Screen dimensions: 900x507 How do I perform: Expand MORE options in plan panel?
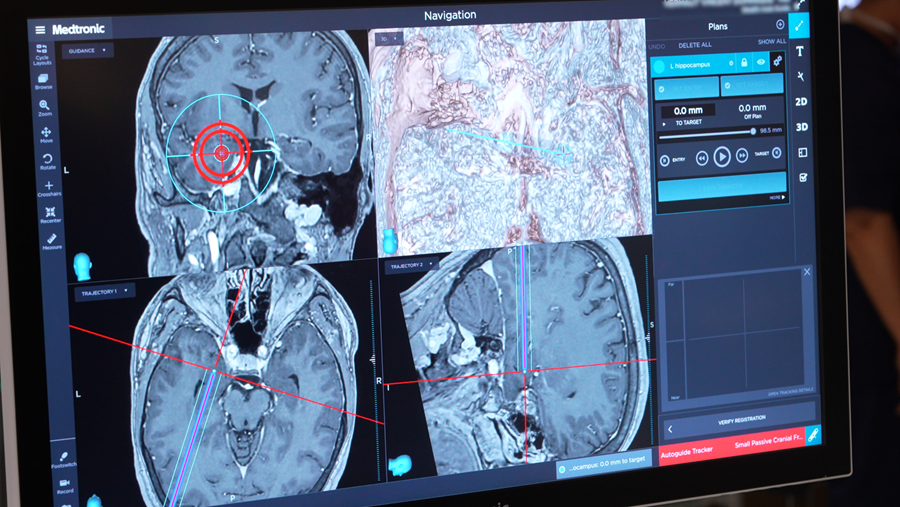point(777,197)
